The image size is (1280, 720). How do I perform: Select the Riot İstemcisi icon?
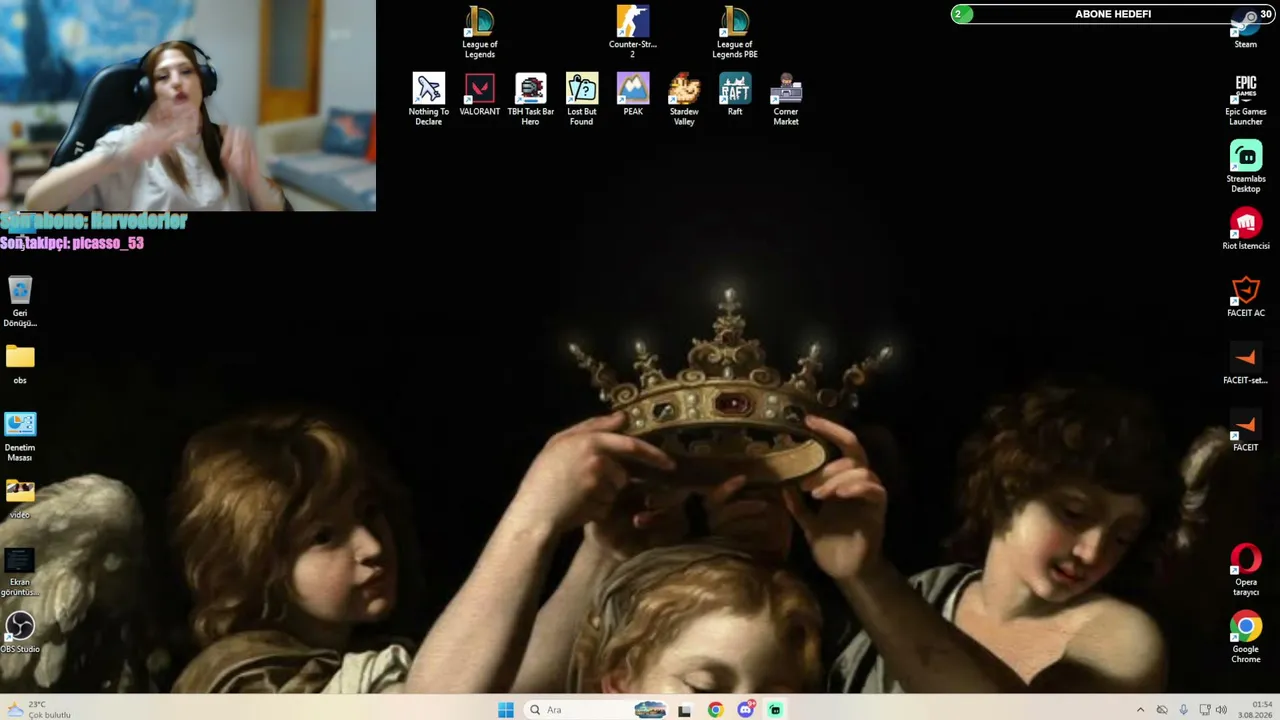pos(1246,229)
